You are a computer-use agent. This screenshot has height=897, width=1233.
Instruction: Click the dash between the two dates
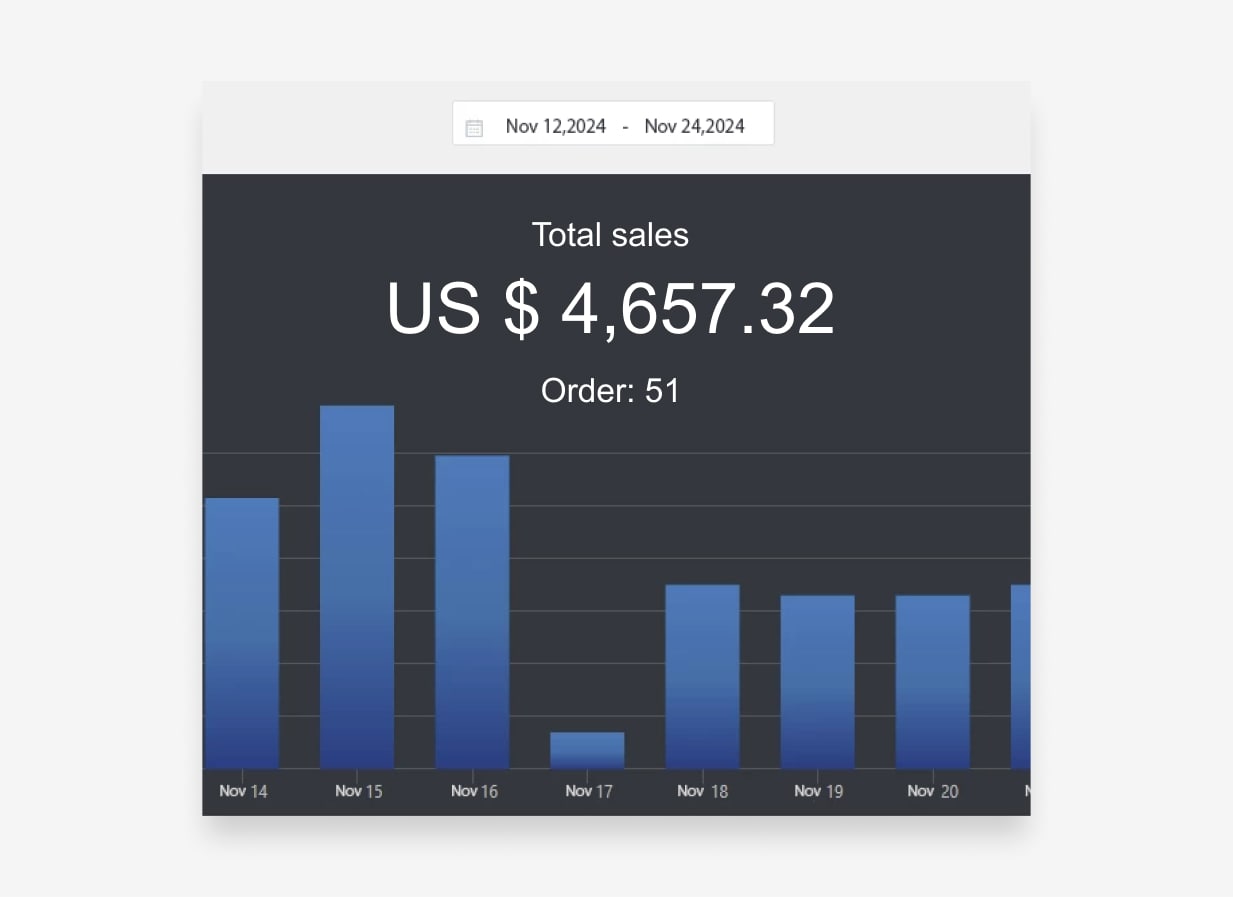pyautogui.click(x=627, y=126)
